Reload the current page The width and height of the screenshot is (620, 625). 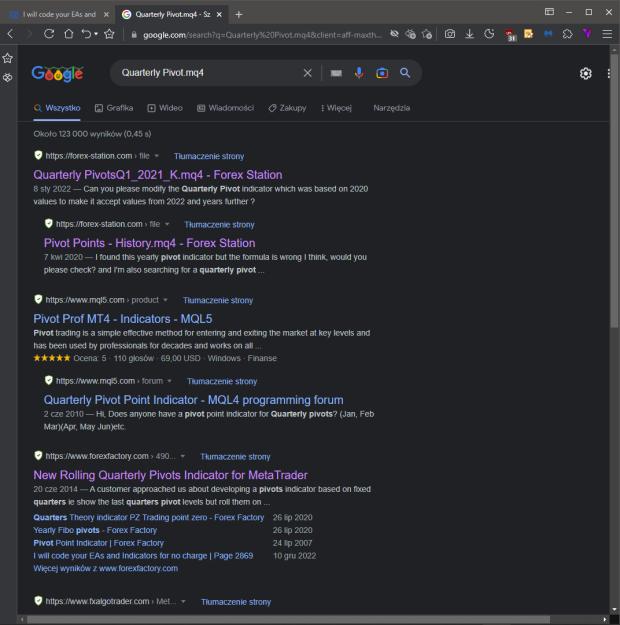[49, 34]
